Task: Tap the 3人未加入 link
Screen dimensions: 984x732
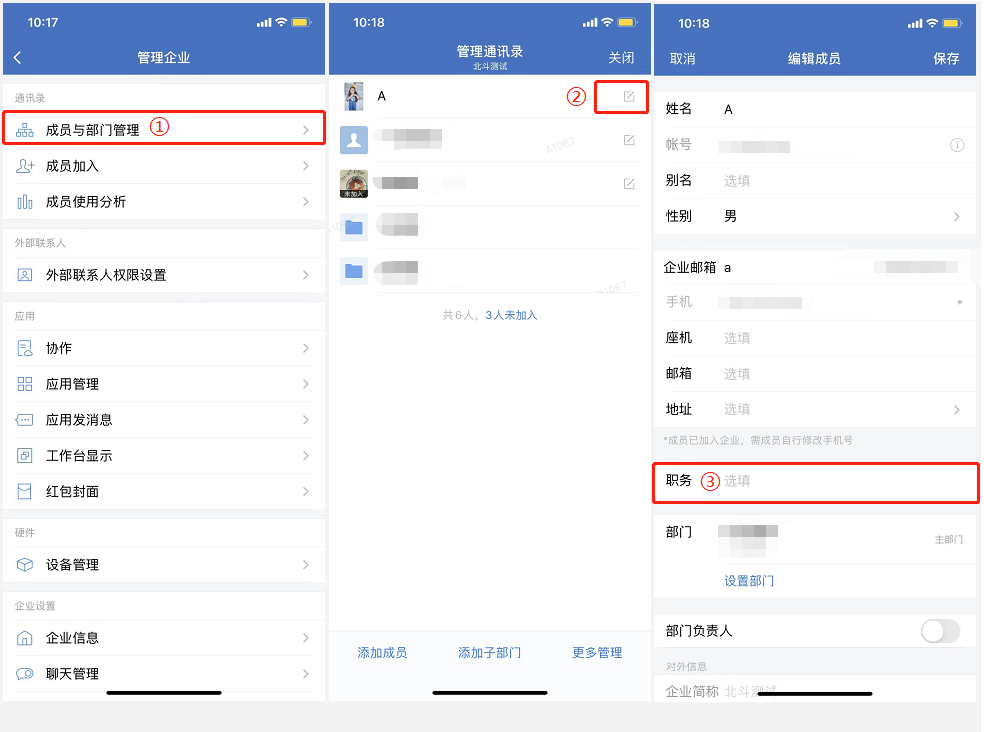Action: pos(511,315)
